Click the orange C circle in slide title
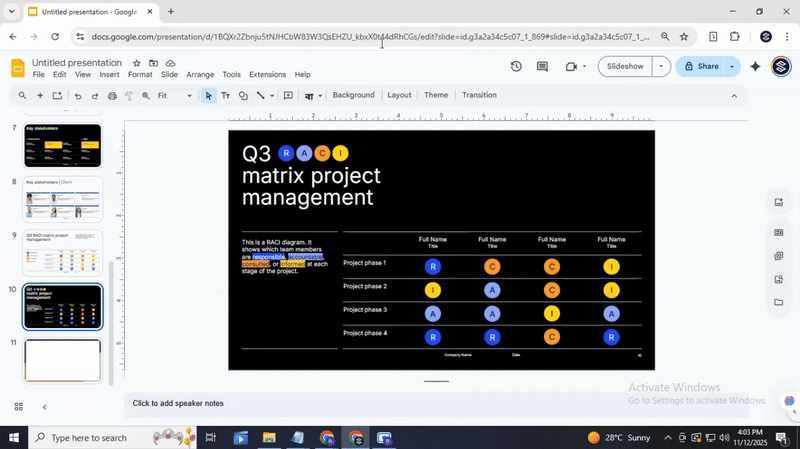800x449 pixels. (322, 153)
